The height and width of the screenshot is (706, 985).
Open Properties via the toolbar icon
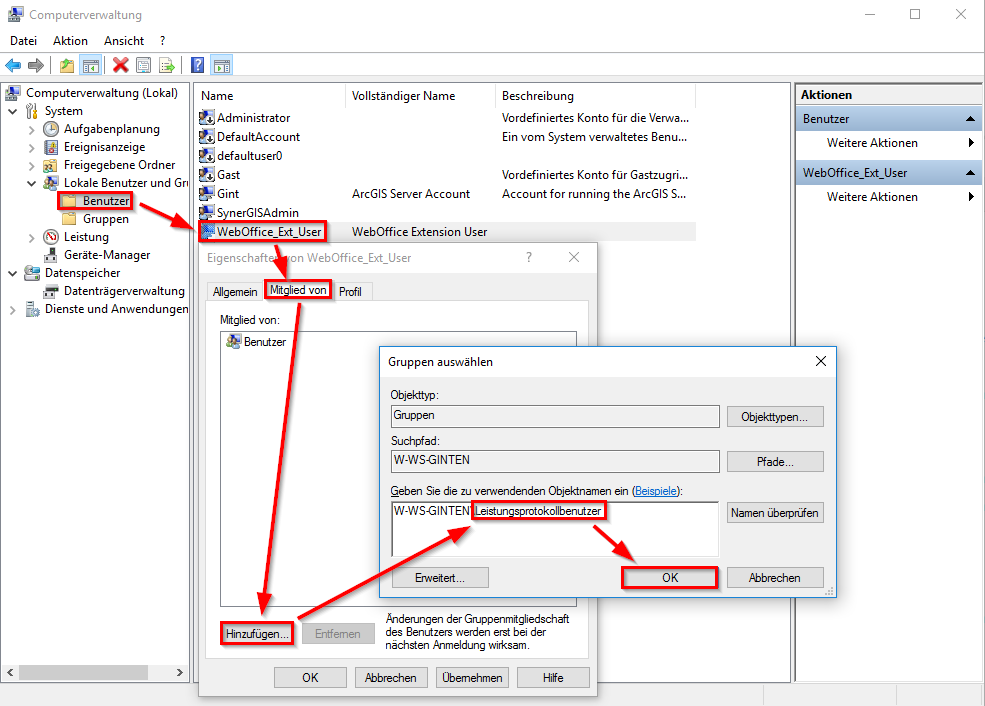pos(144,65)
